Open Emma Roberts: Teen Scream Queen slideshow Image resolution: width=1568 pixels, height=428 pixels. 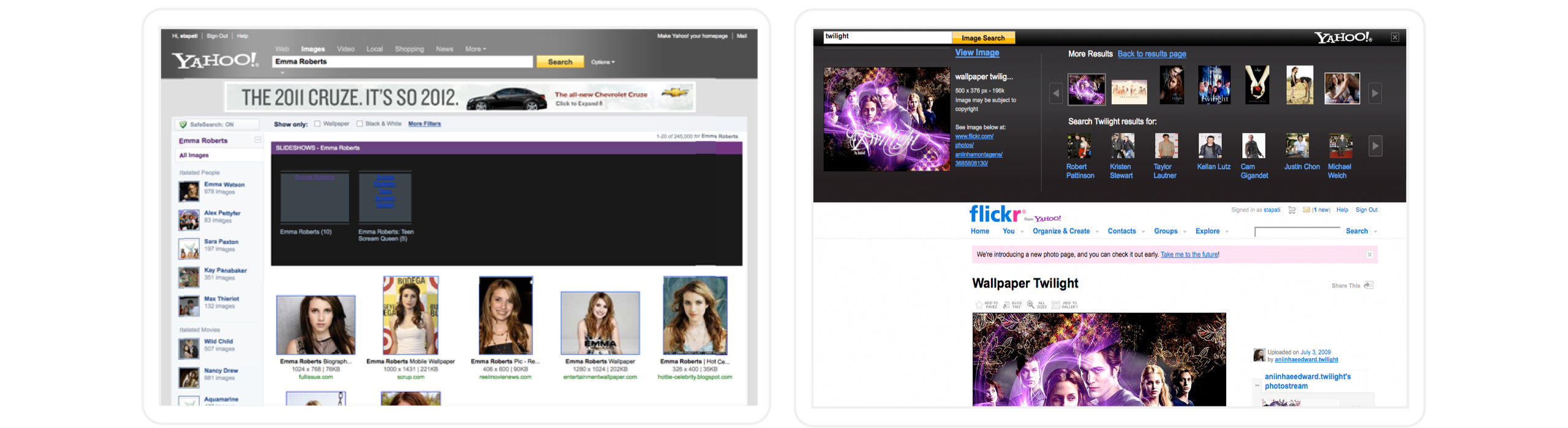point(385,197)
